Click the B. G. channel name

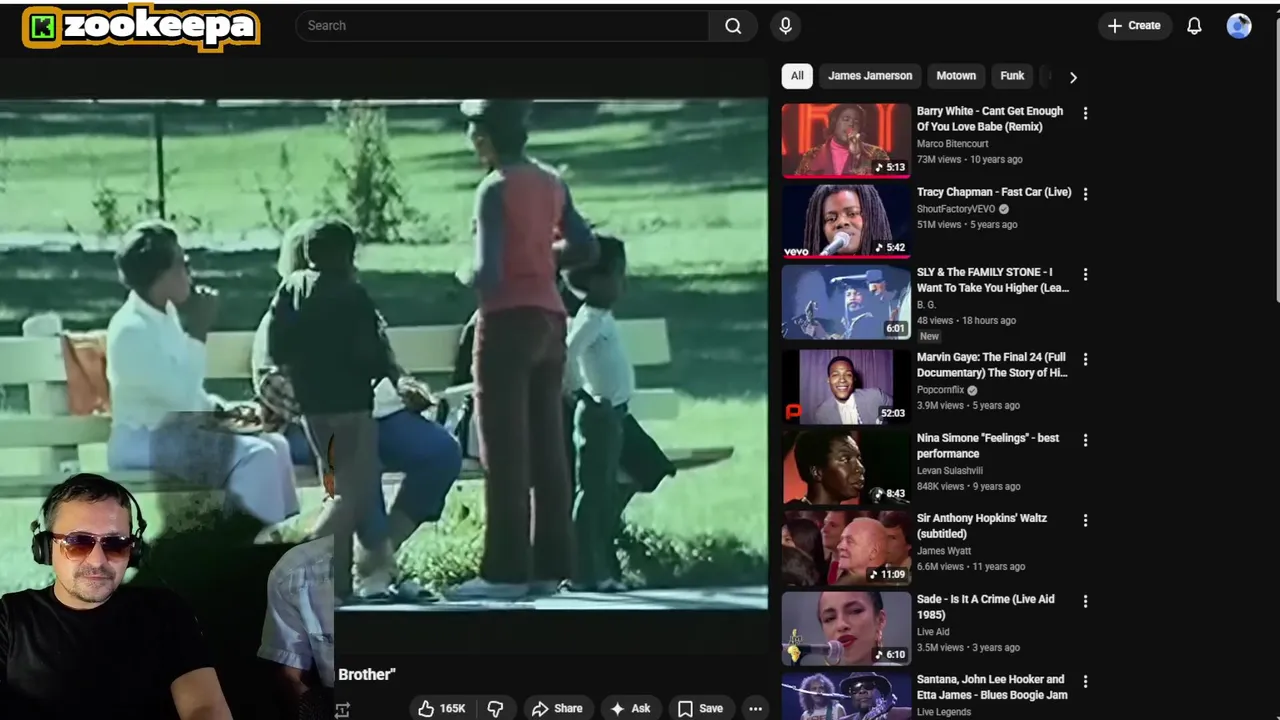tap(926, 305)
